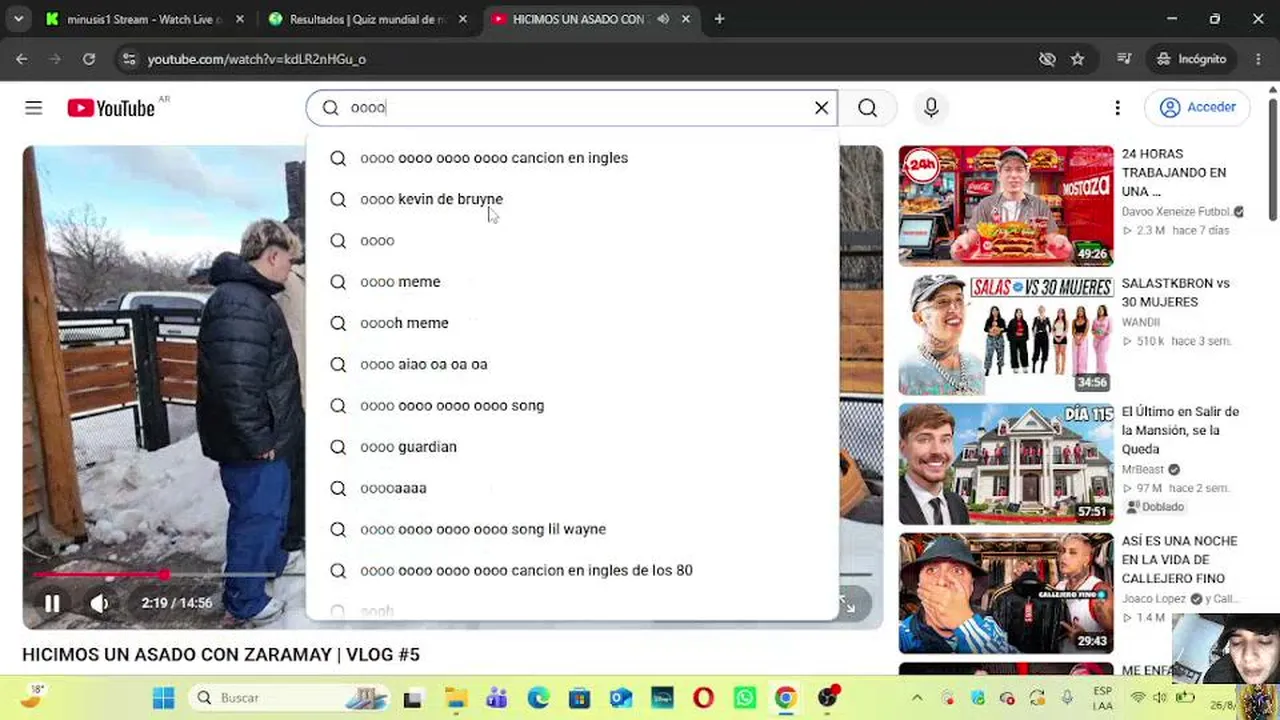Choose suggestion ending in "ingles de los 80"
Screen dimensions: 1280x720
(x=572, y=570)
